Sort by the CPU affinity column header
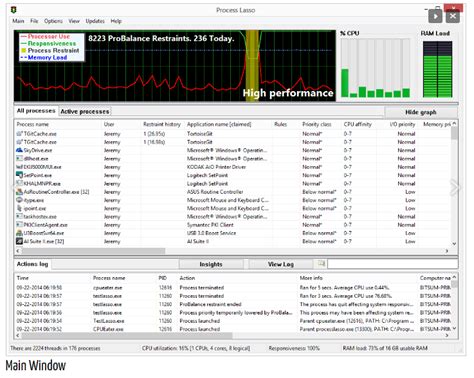Viewport: 474px width, 378px height. tap(359, 124)
